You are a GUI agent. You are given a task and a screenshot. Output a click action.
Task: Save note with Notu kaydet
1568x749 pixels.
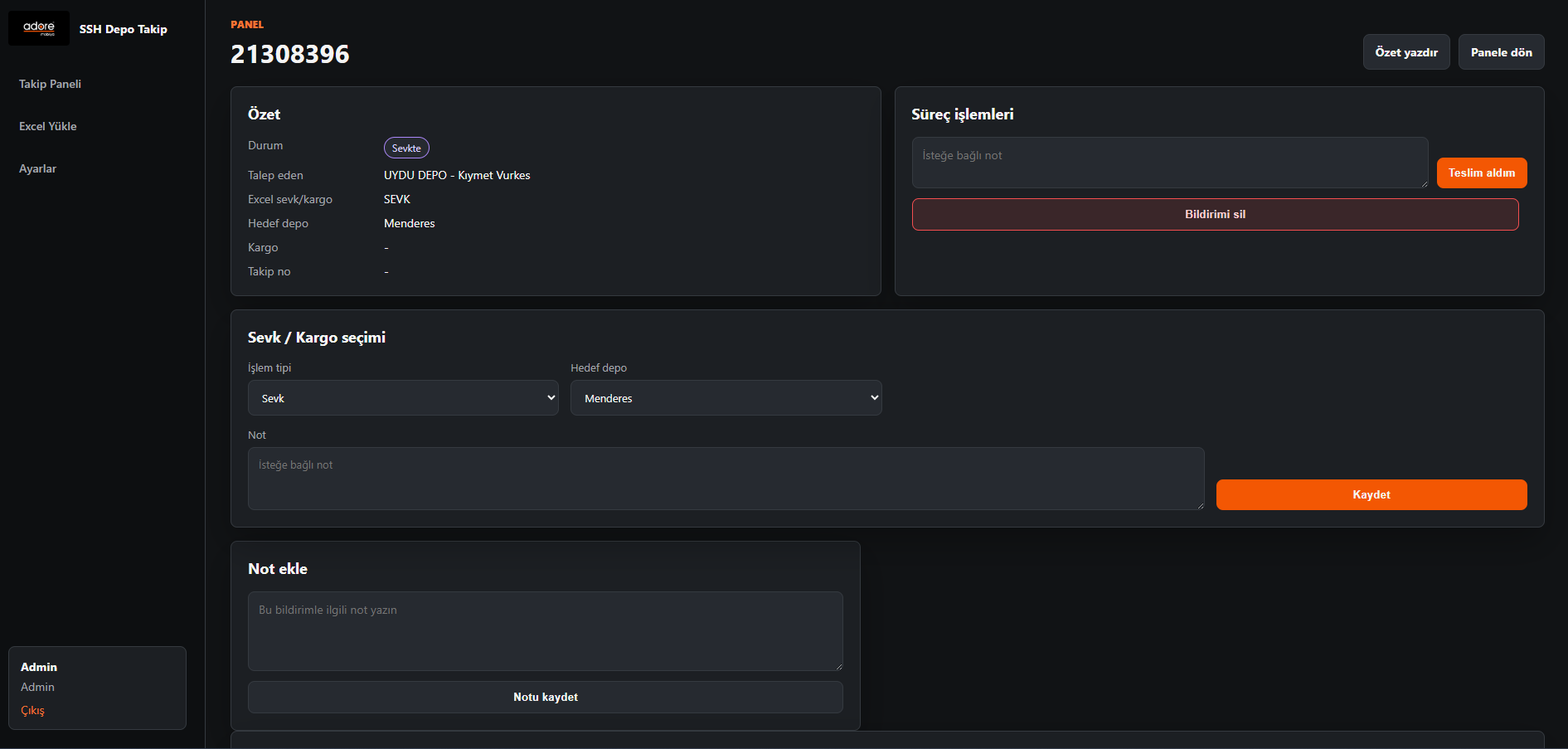(x=546, y=697)
